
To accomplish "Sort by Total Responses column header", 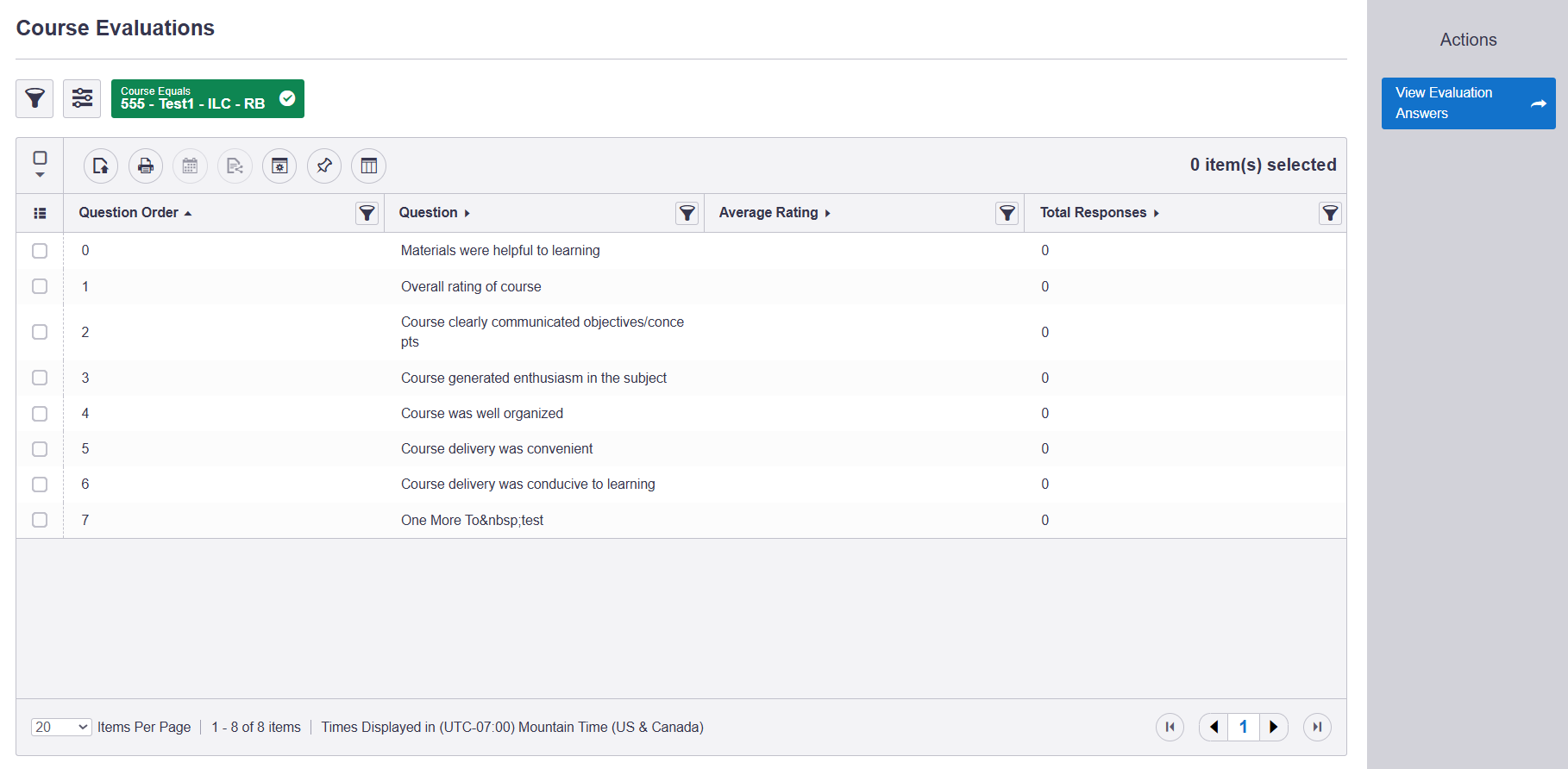I will click(x=1100, y=213).
